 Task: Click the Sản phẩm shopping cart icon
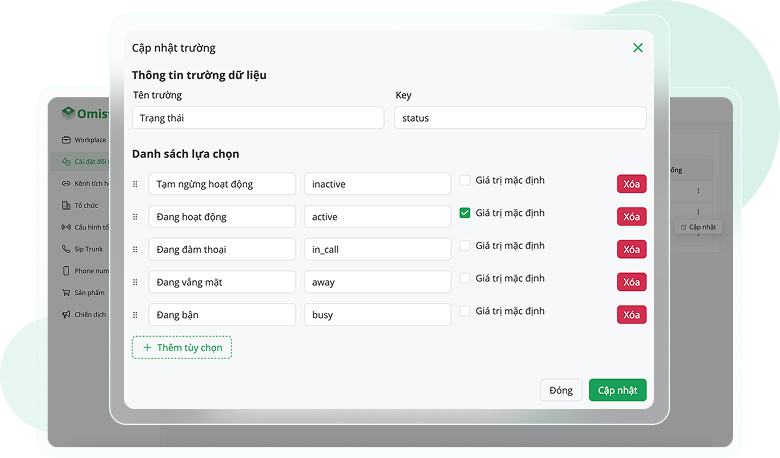click(66, 293)
